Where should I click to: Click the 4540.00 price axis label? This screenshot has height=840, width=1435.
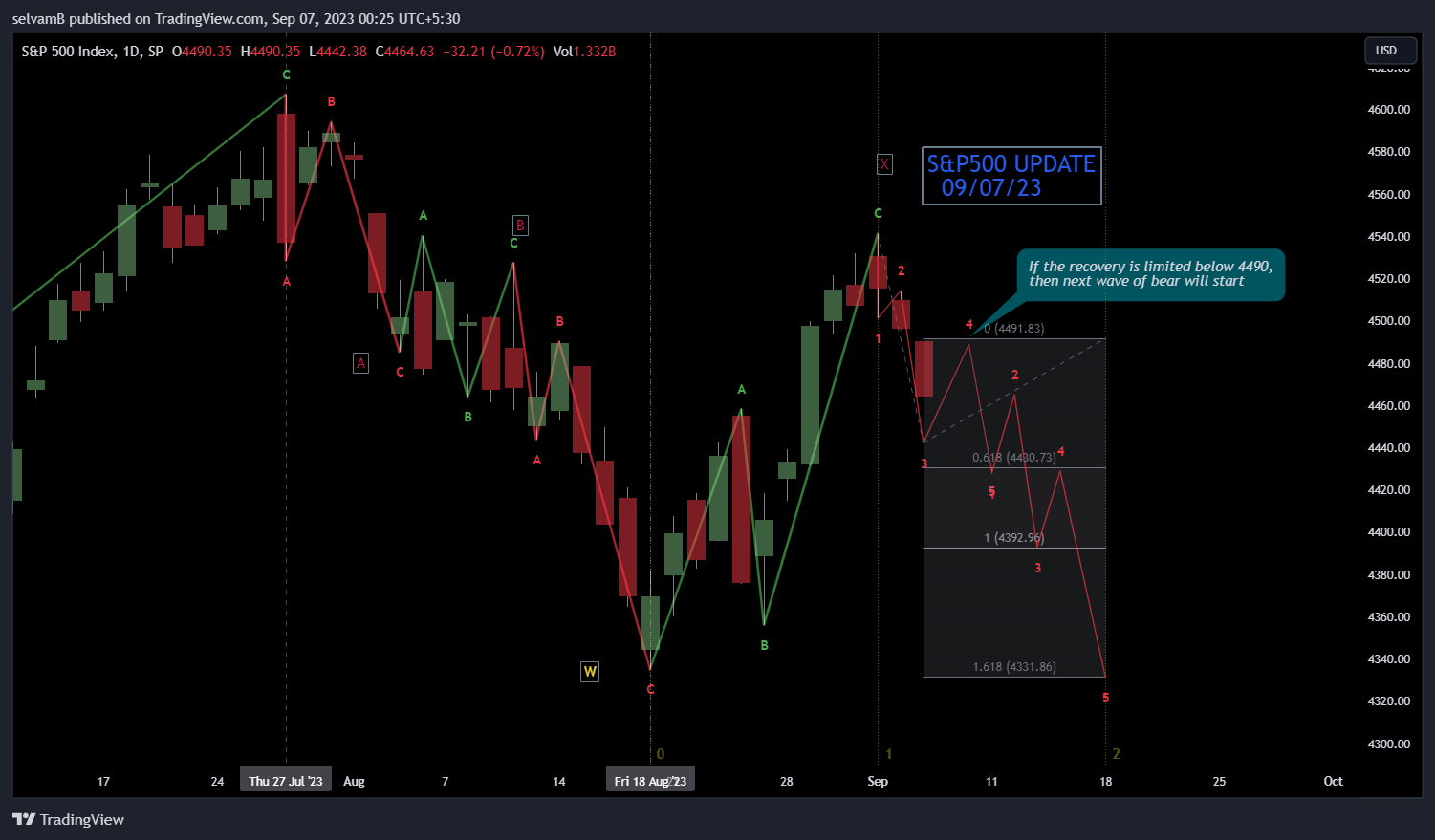click(x=1389, y=237)
